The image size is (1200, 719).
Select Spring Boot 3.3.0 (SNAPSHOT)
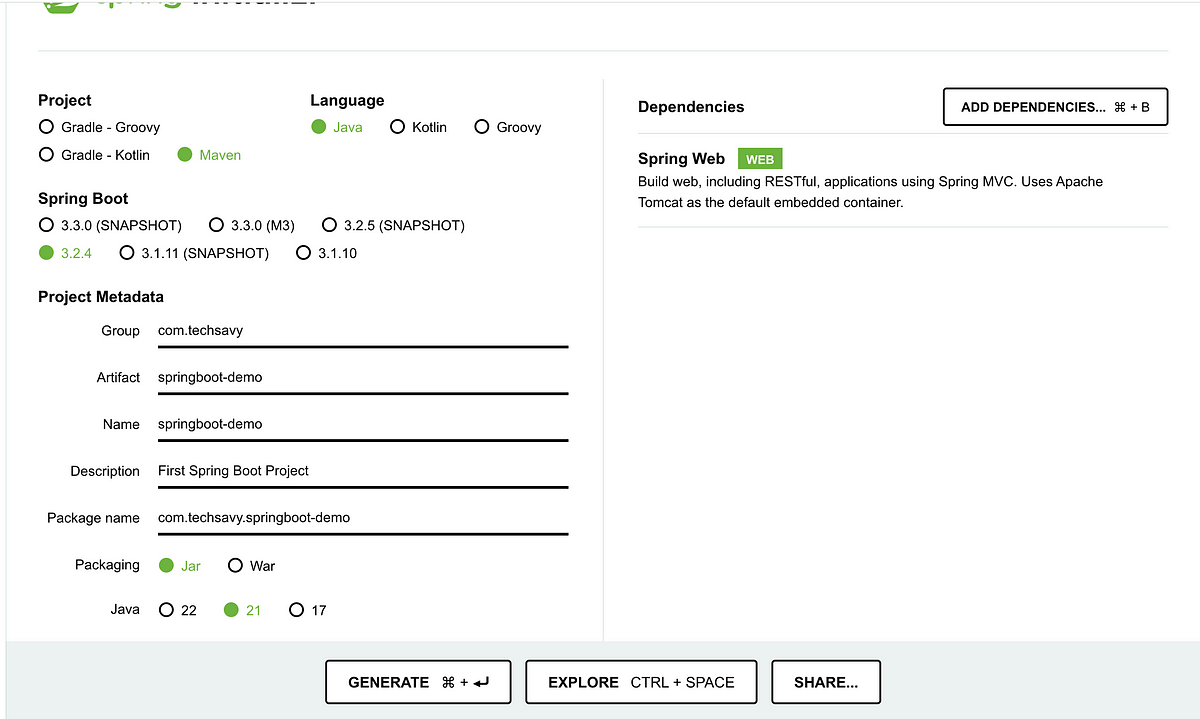tap(110, 225)
